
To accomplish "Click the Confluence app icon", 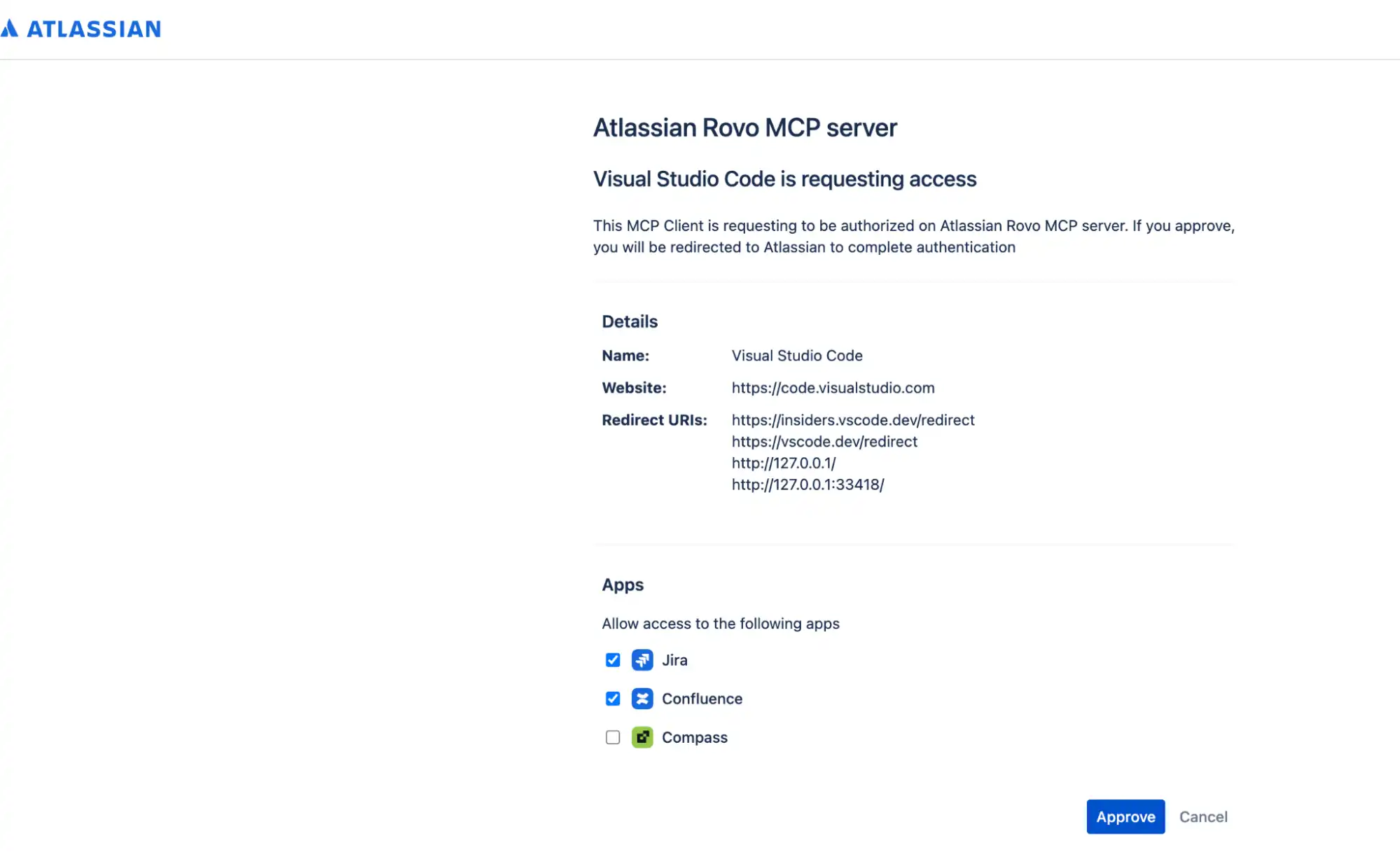I will coord(642,699).
